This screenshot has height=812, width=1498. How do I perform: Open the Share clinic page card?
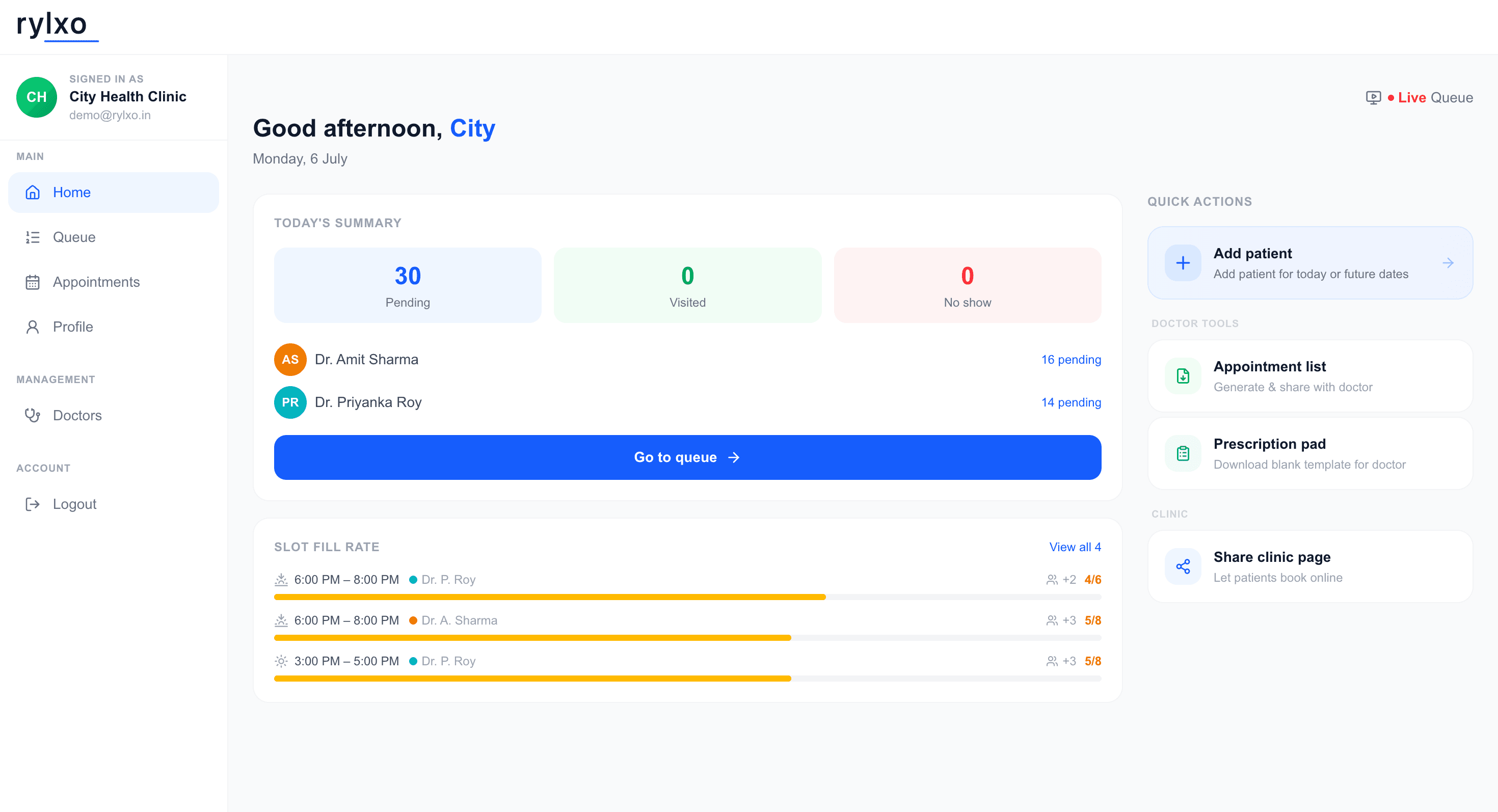[x=1310, y=566]
